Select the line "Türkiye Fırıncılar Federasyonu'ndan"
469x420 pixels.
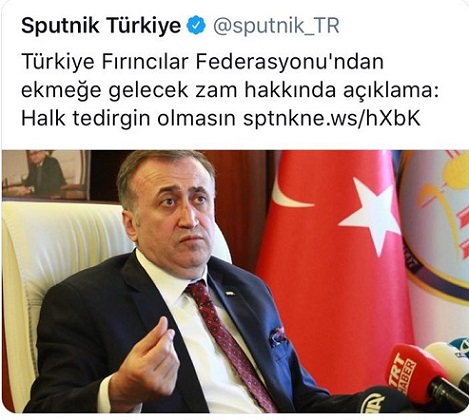tap(202, 62)
